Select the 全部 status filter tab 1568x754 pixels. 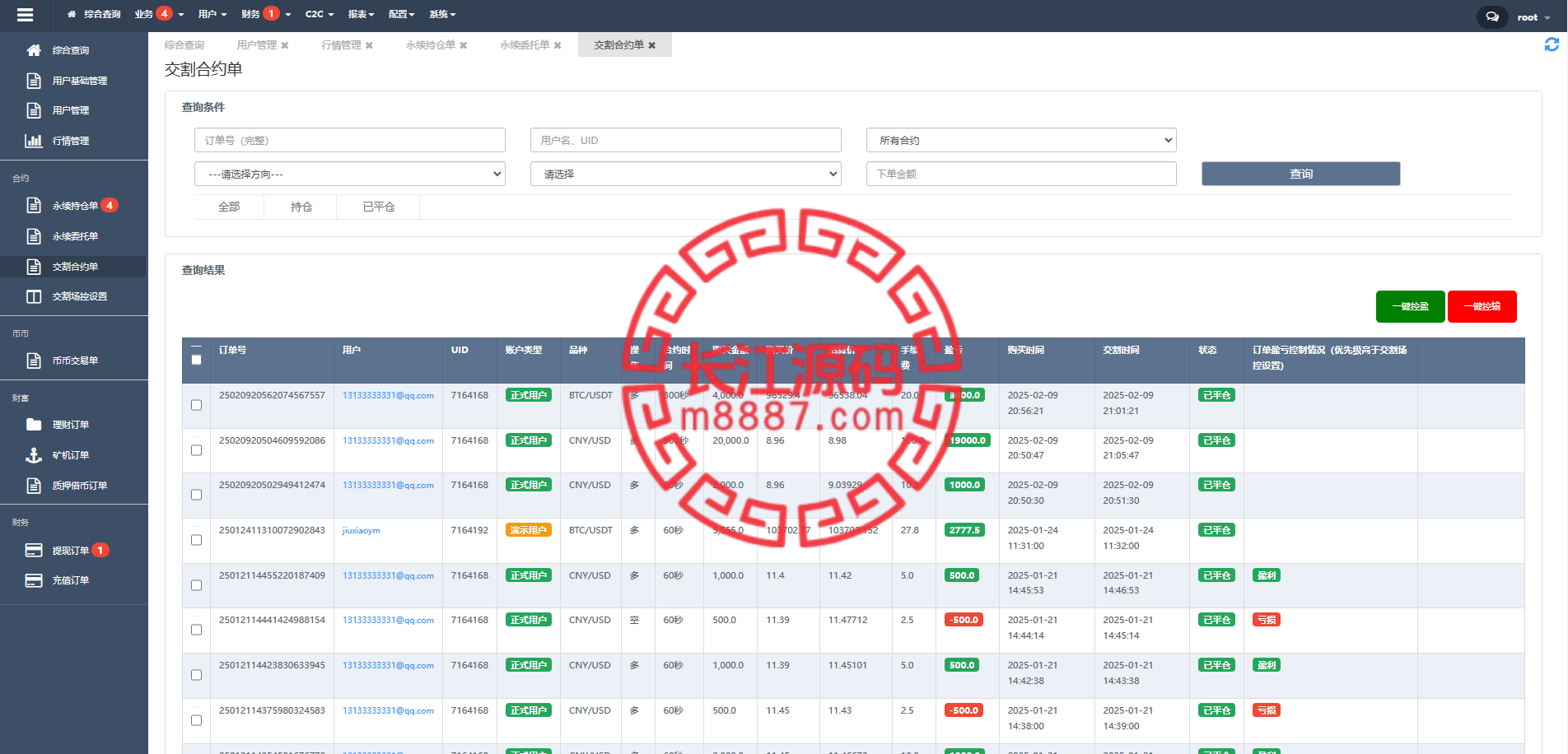(229, 207)
